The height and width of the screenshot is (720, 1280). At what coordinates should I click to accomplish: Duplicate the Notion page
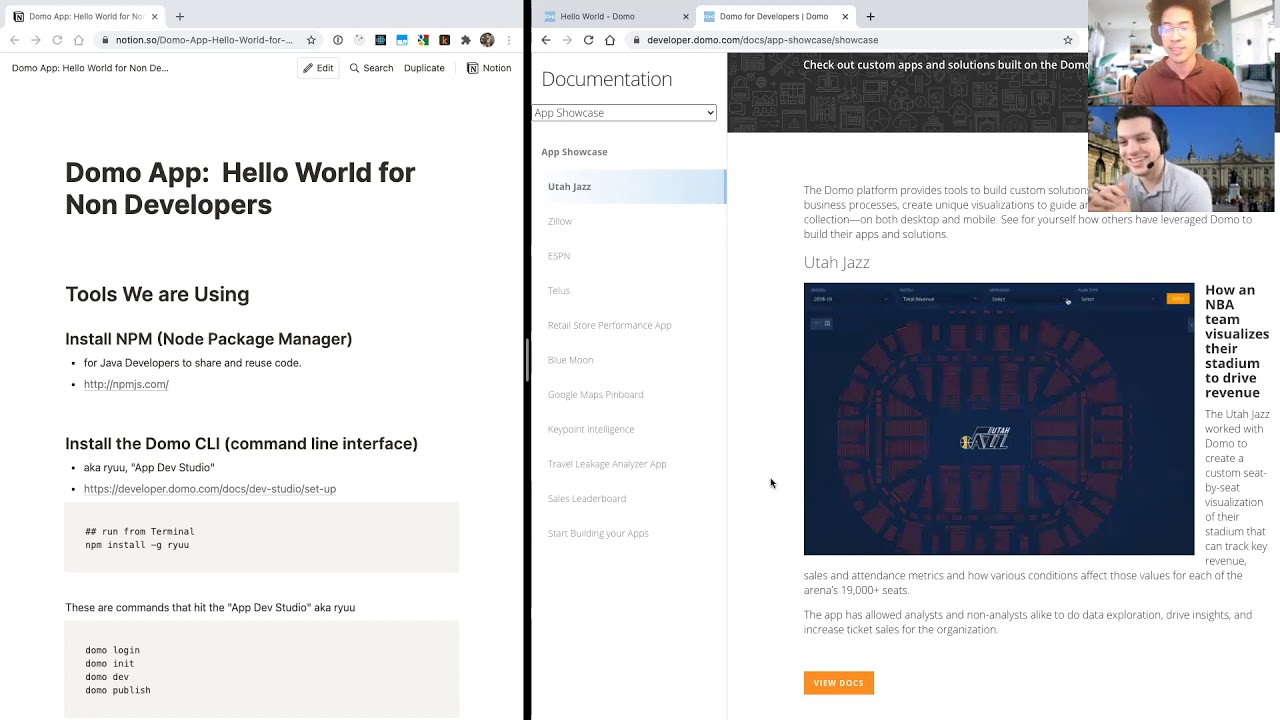(x=424, y=68)
